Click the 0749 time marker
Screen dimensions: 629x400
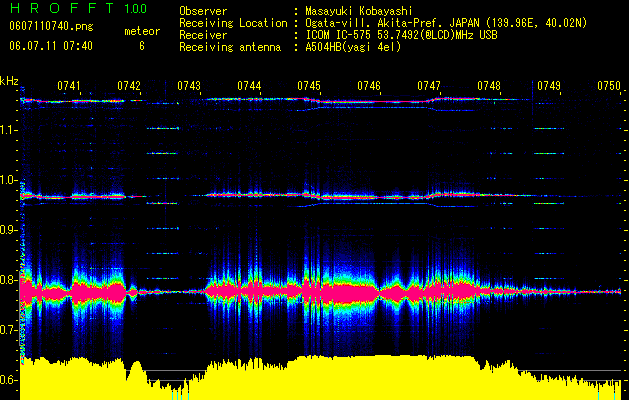549,86
